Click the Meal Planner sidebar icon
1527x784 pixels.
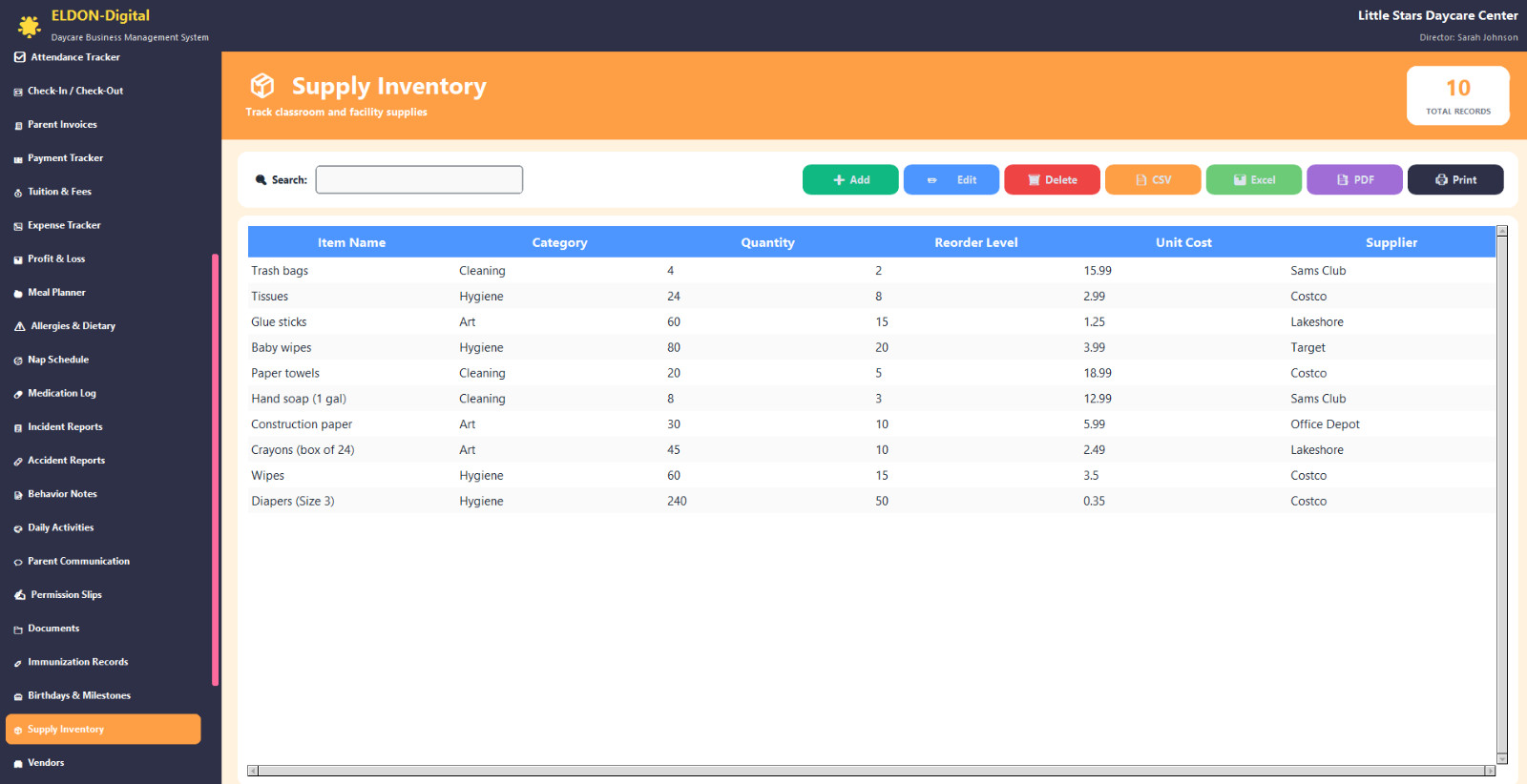[18, 294]
